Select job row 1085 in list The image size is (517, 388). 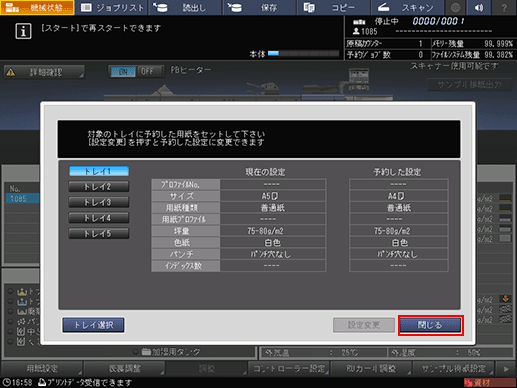(22, 199)
